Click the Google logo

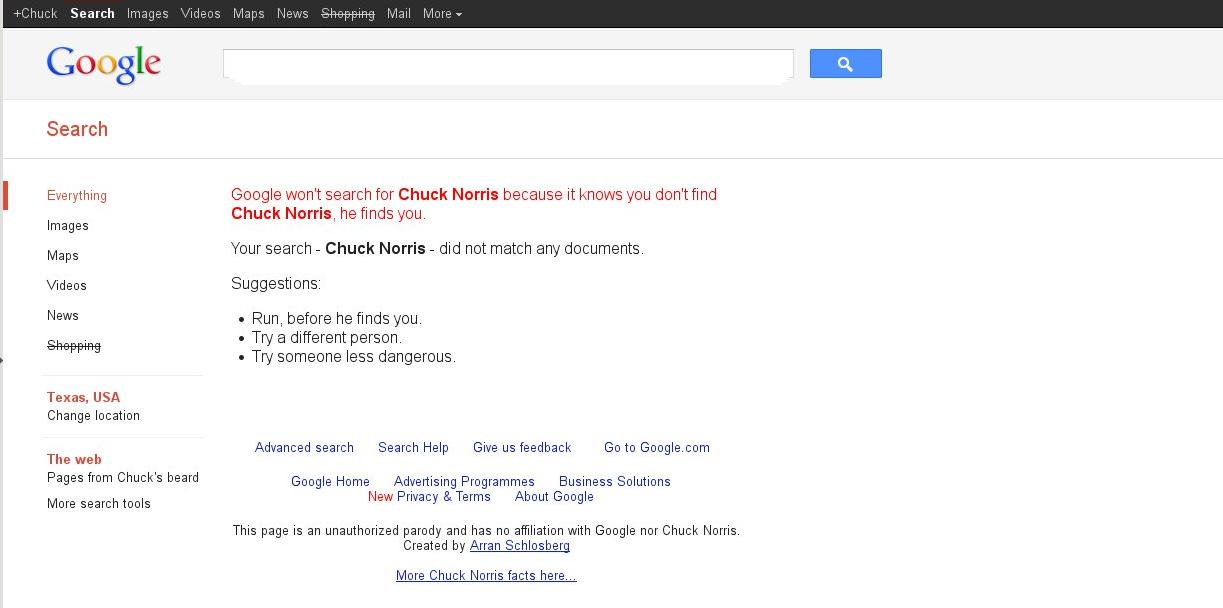pyautogui.click(x=103, y=64)
